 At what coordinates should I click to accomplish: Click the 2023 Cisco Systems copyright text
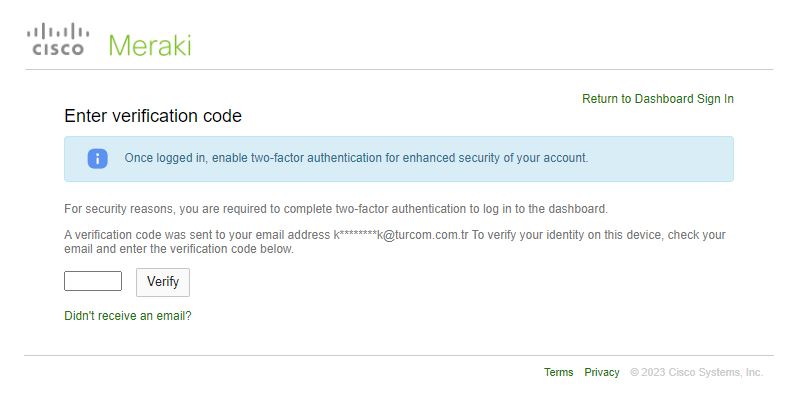(x=696, y=372)
